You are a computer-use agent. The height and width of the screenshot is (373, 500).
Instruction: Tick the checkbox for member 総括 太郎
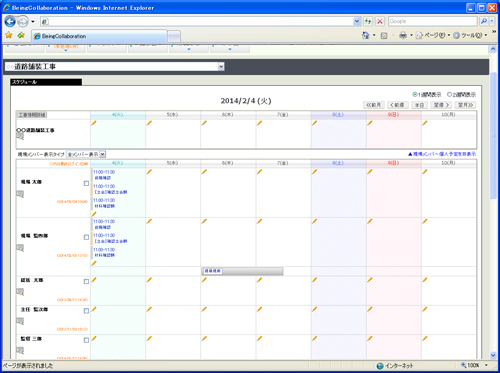pos(86,282)
